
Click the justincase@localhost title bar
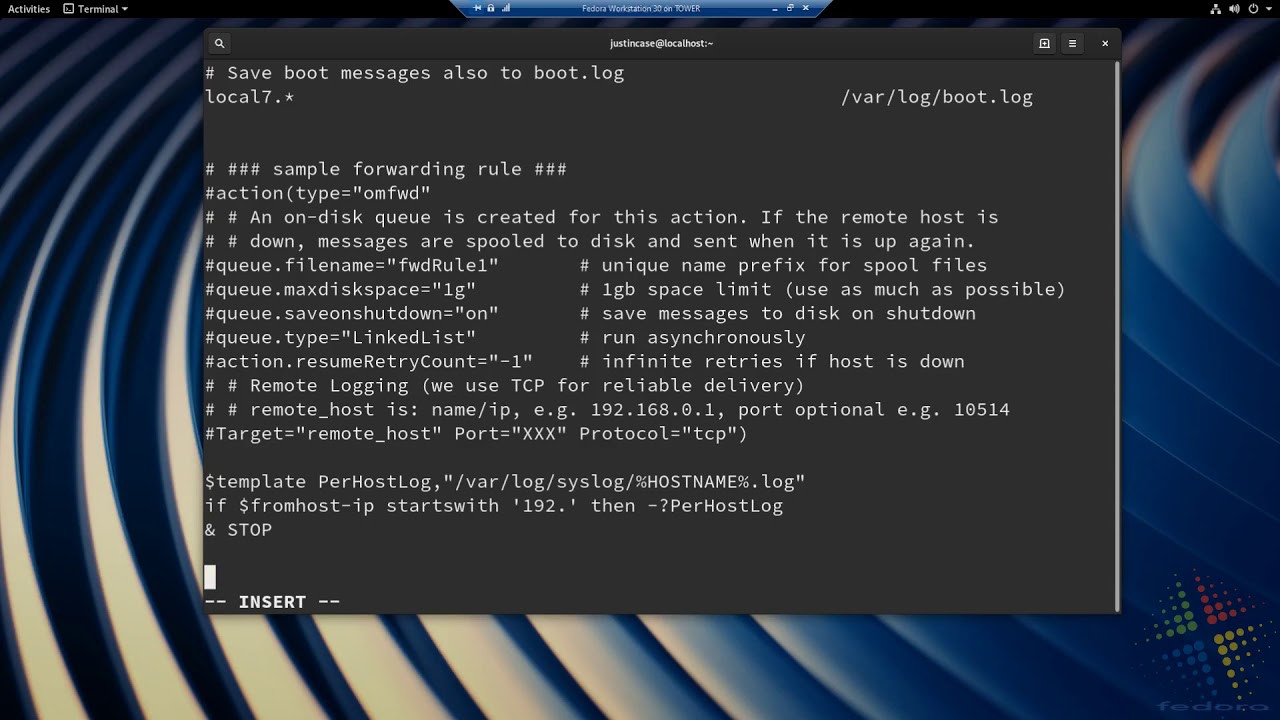[x=661, y=43]
